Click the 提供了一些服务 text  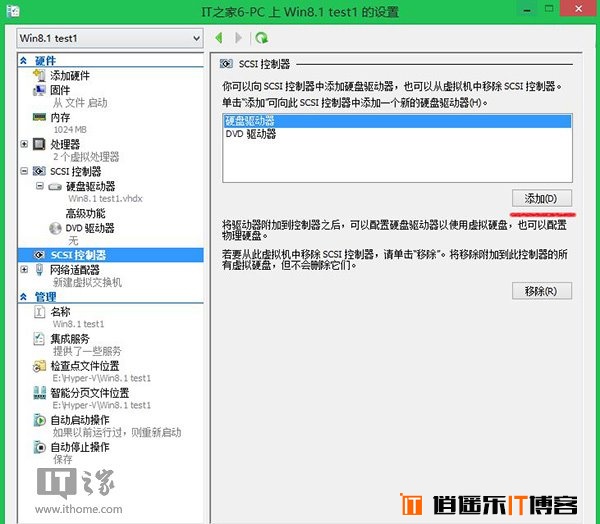pyautogui.click(x=87, y=351)
